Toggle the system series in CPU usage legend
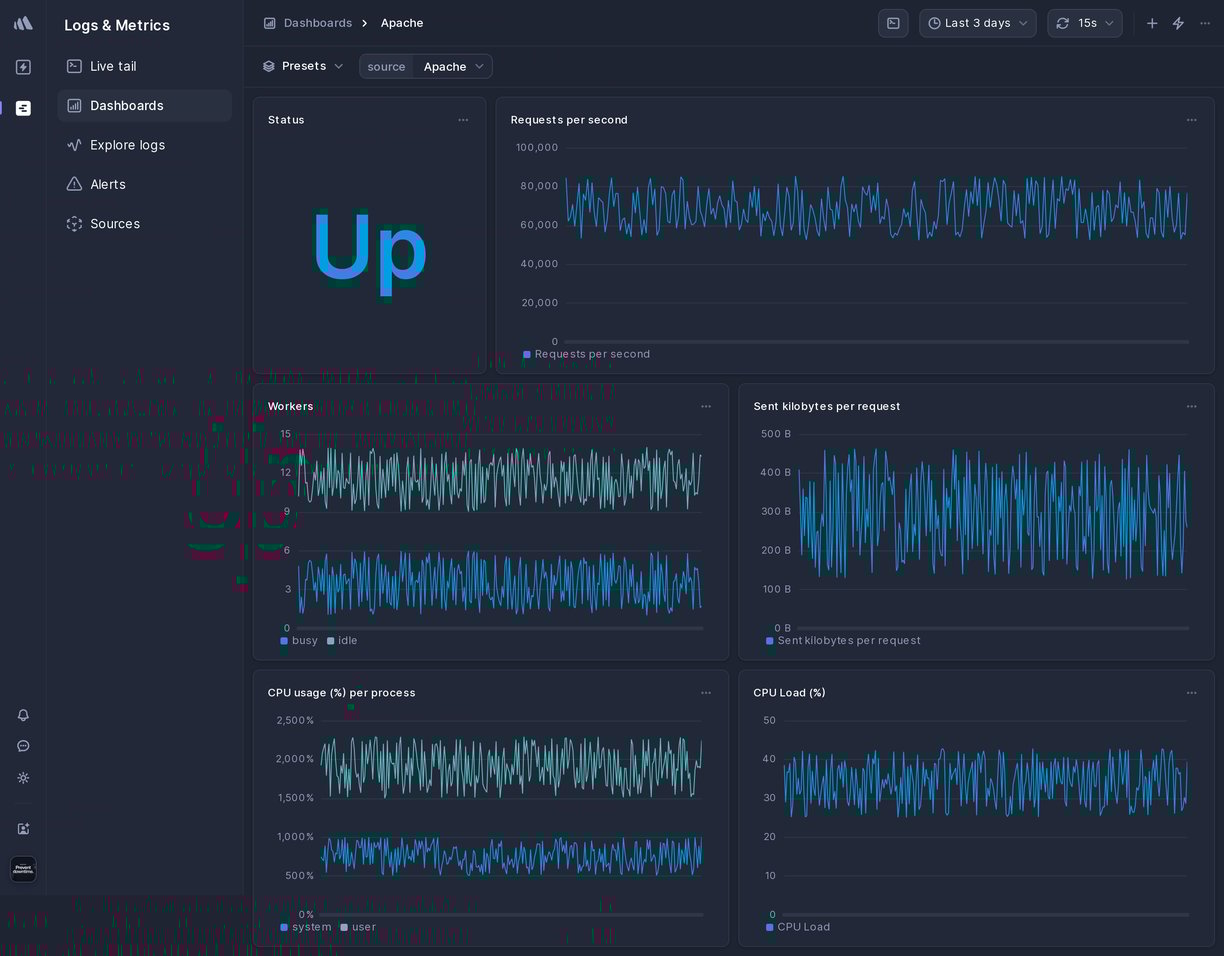 305,927
